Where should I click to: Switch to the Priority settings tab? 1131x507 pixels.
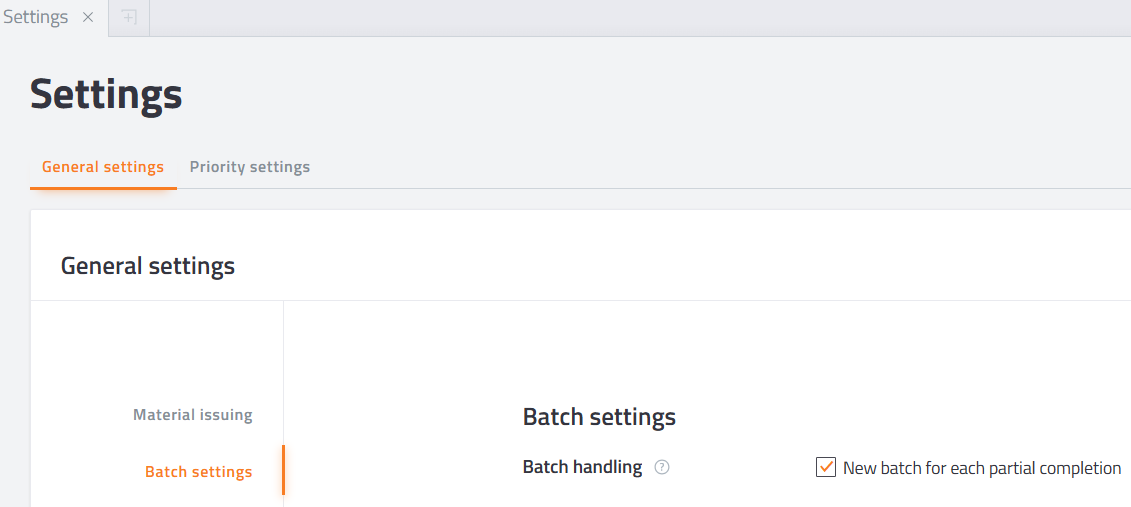(250, 167)
